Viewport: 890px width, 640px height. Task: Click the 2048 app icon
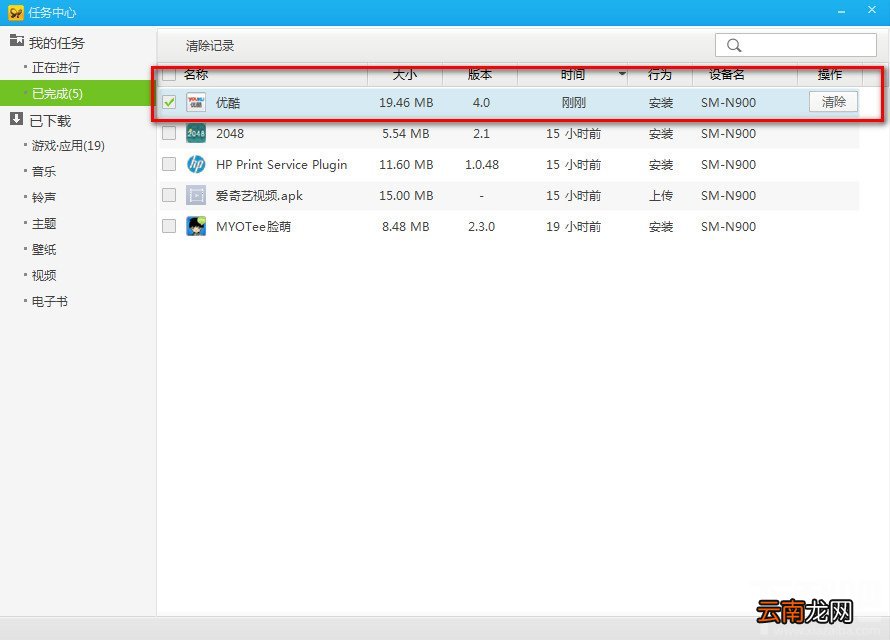196,133
